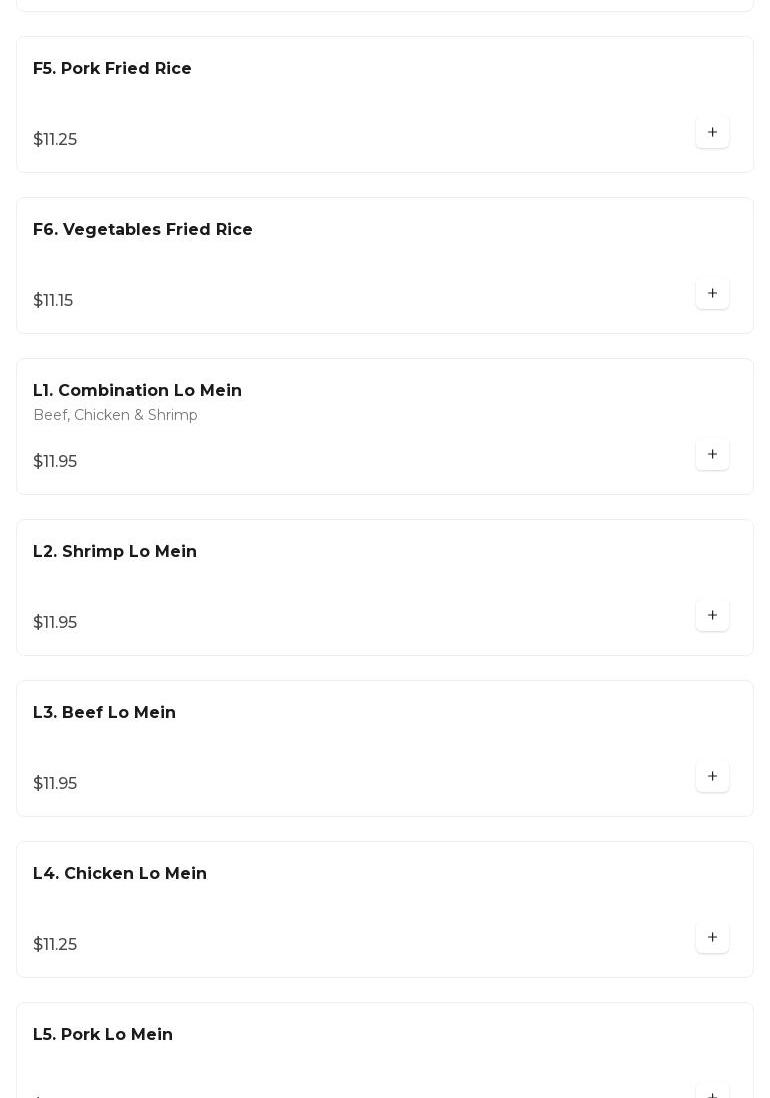View L3. Beef Lo Mein item
Viewport: 770px width, 1098px height.
click(x=104, y=713)
